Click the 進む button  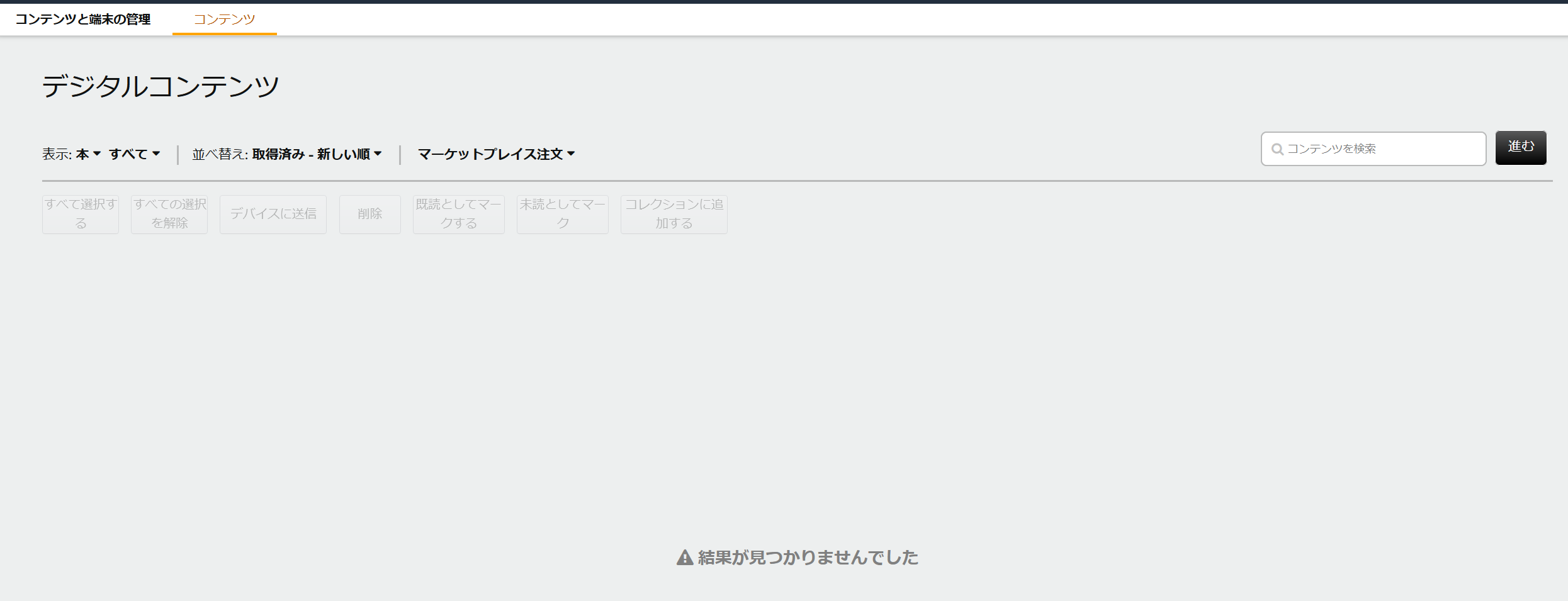coord(1521,147)
